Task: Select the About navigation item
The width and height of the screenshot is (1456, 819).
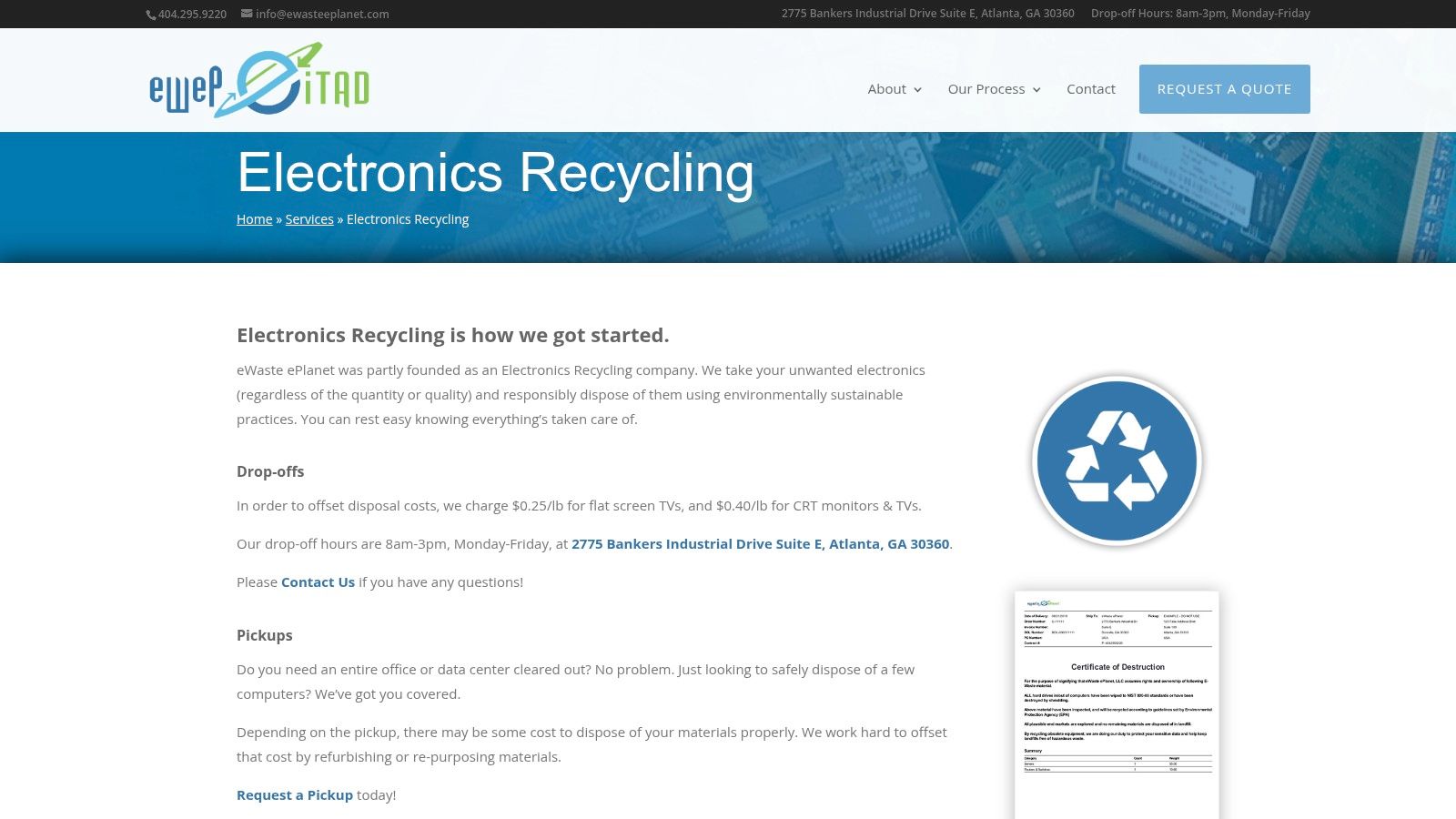Action: 886,88
